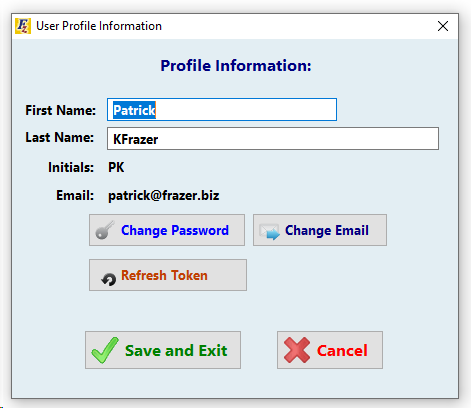
Task: Click the Profile Information heading
Action: point(236,65)
